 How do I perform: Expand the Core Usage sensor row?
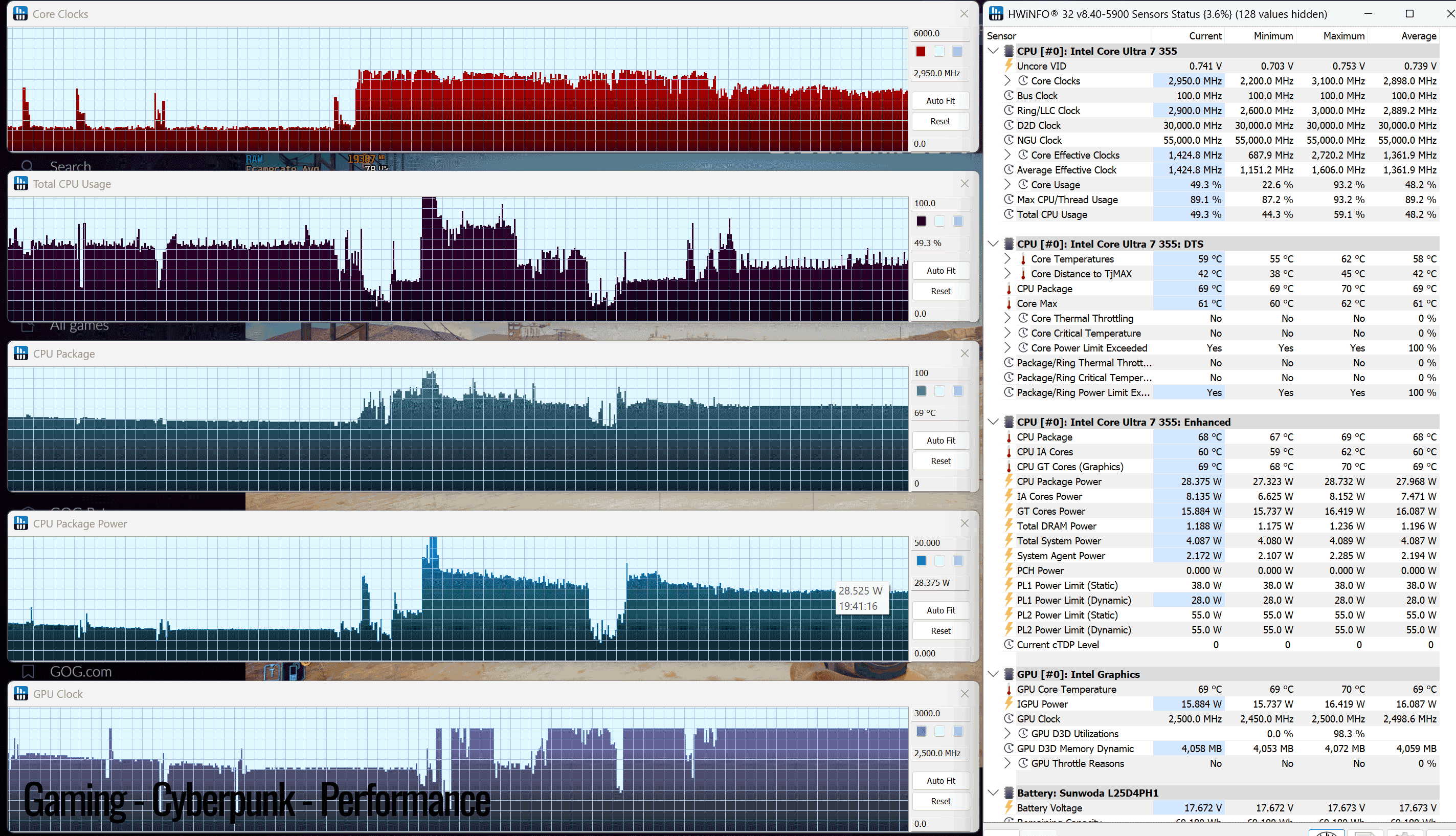point(1008,184)
